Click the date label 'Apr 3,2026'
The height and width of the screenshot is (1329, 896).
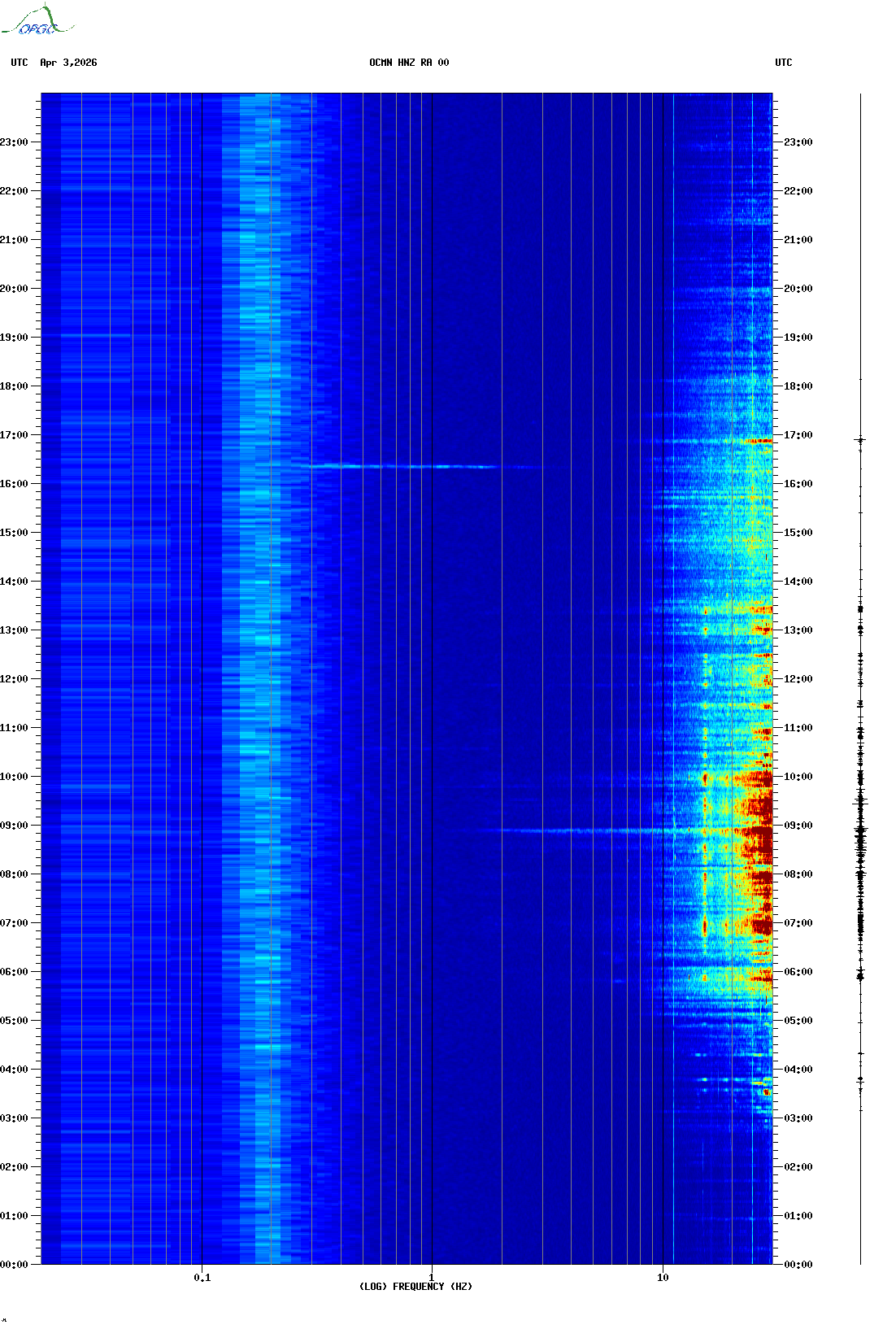(68, 63)
